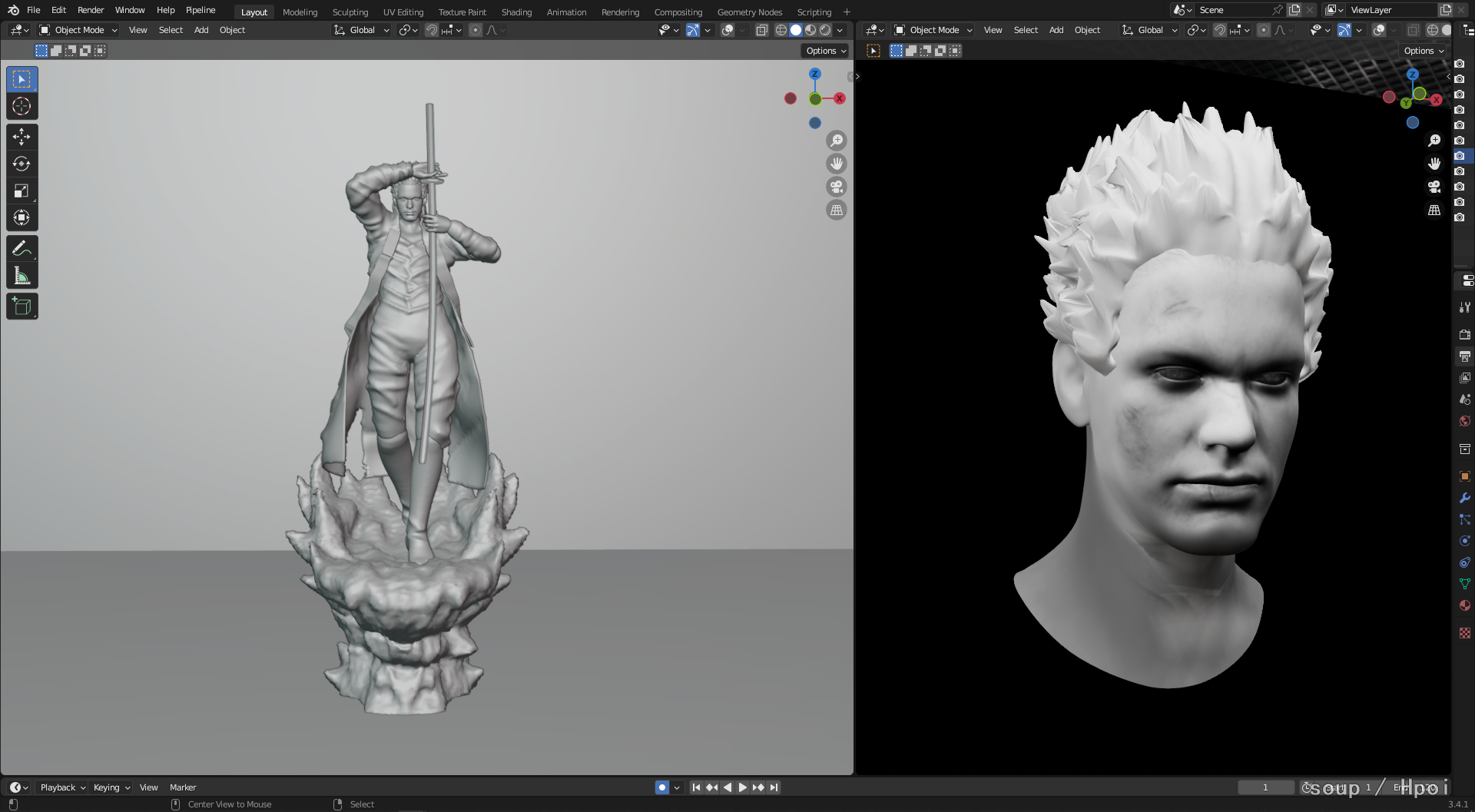
Task: Select the Select Box tool
Action: tap(22, 79)
